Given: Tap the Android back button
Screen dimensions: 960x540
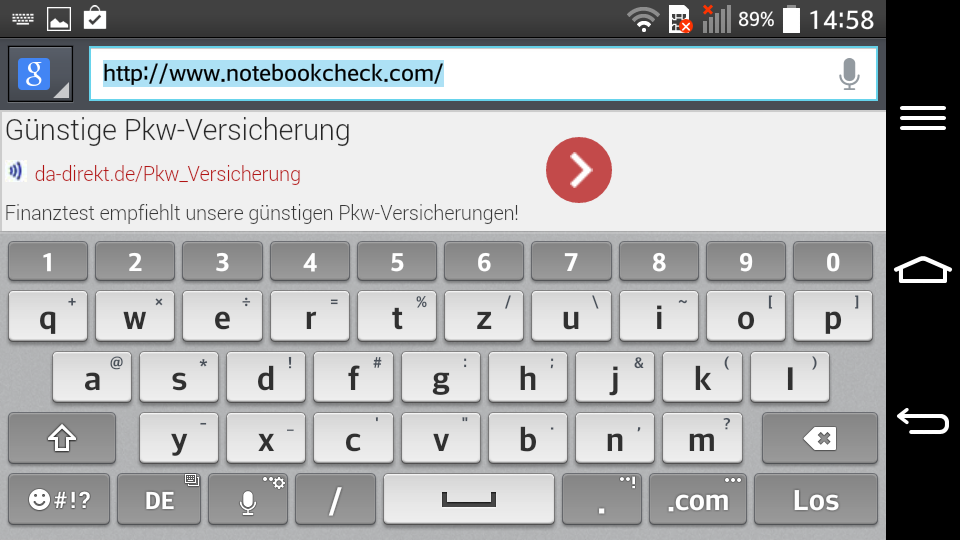Looking at the screenshot, I should 923,422.
